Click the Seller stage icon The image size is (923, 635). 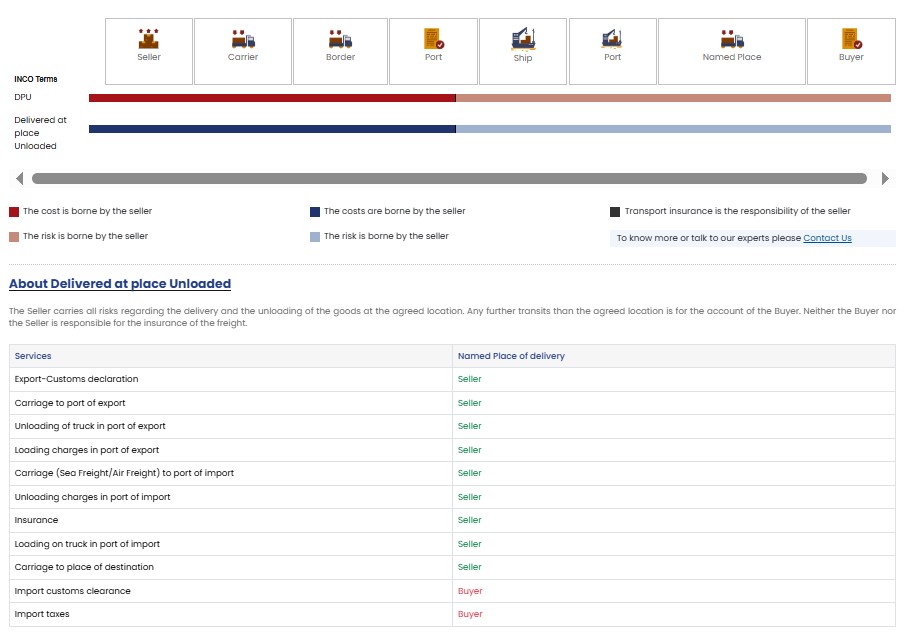148,39
